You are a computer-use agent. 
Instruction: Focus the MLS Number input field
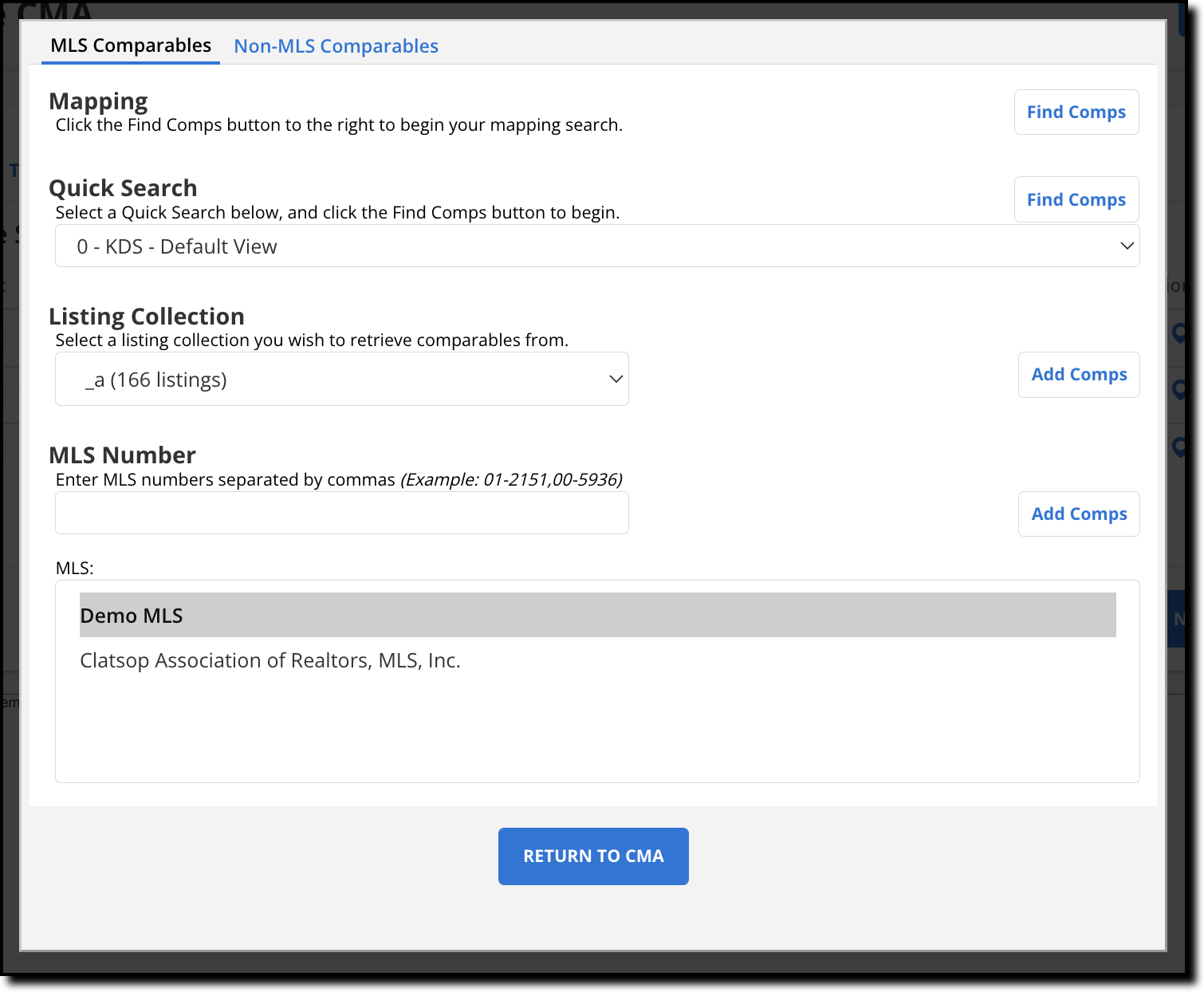point(341,513)
